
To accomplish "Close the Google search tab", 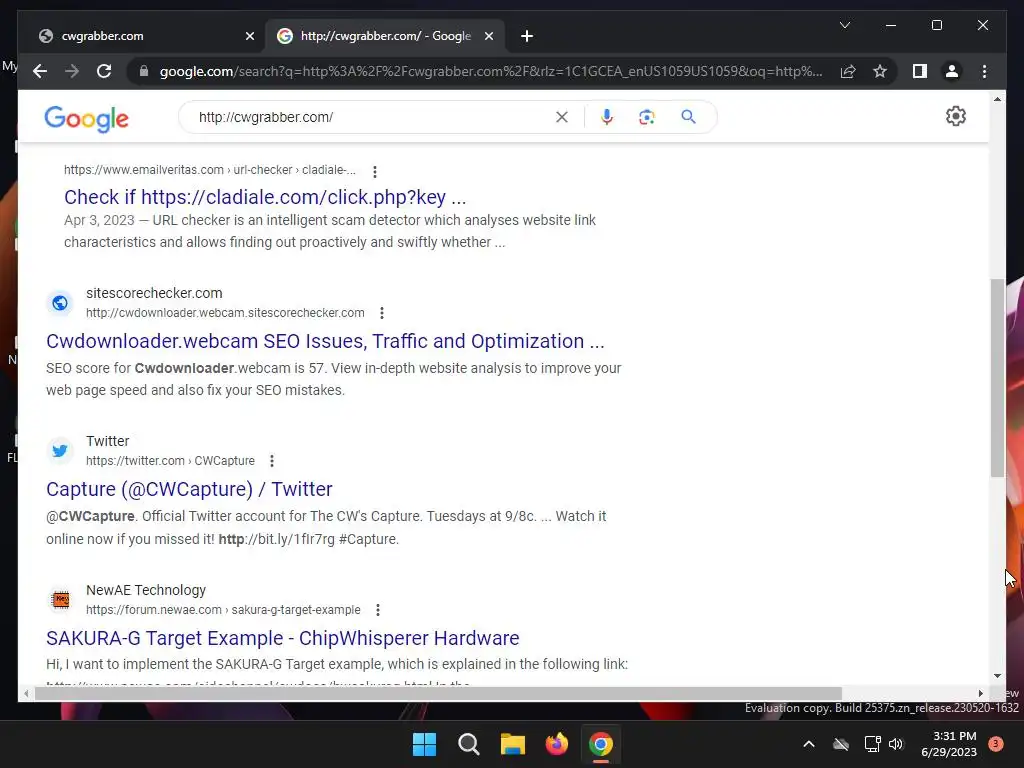I will click(488, 37).
